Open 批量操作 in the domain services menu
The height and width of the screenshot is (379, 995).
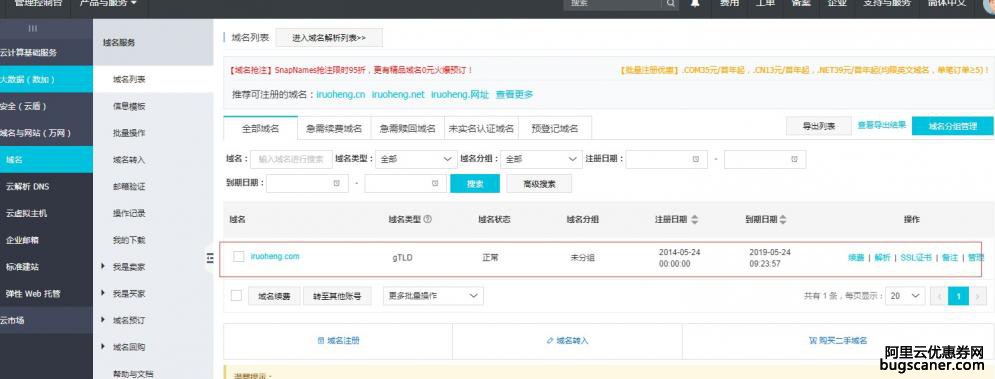point(129,133)
